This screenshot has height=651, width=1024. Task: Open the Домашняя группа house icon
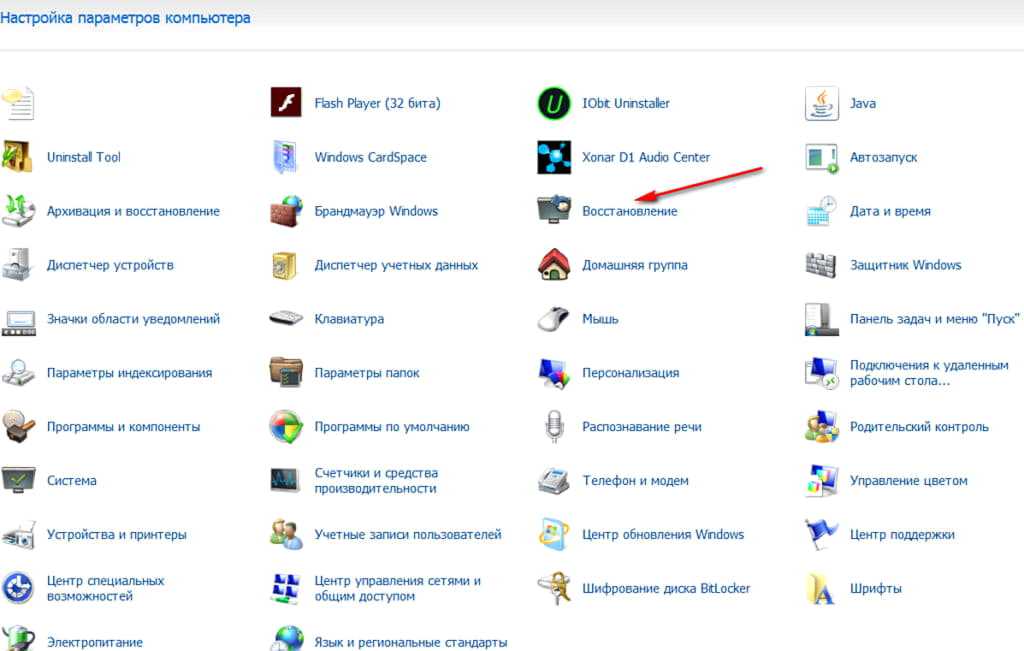(x=553, y=265)
